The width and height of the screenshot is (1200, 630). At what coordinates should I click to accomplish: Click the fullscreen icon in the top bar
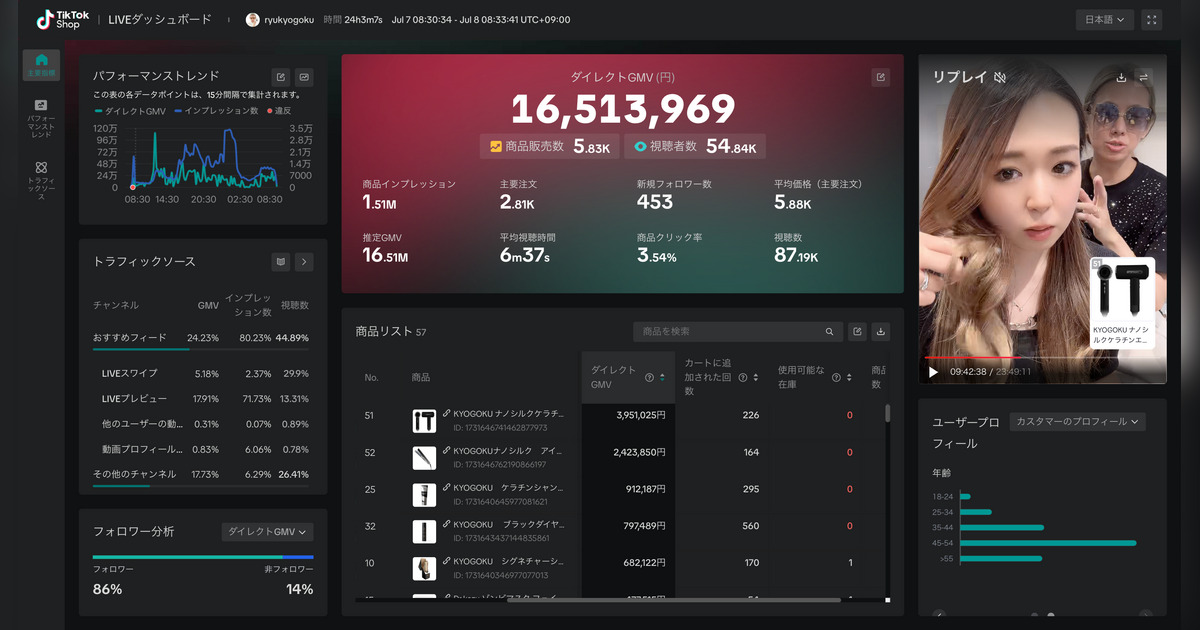(1151, 19)
